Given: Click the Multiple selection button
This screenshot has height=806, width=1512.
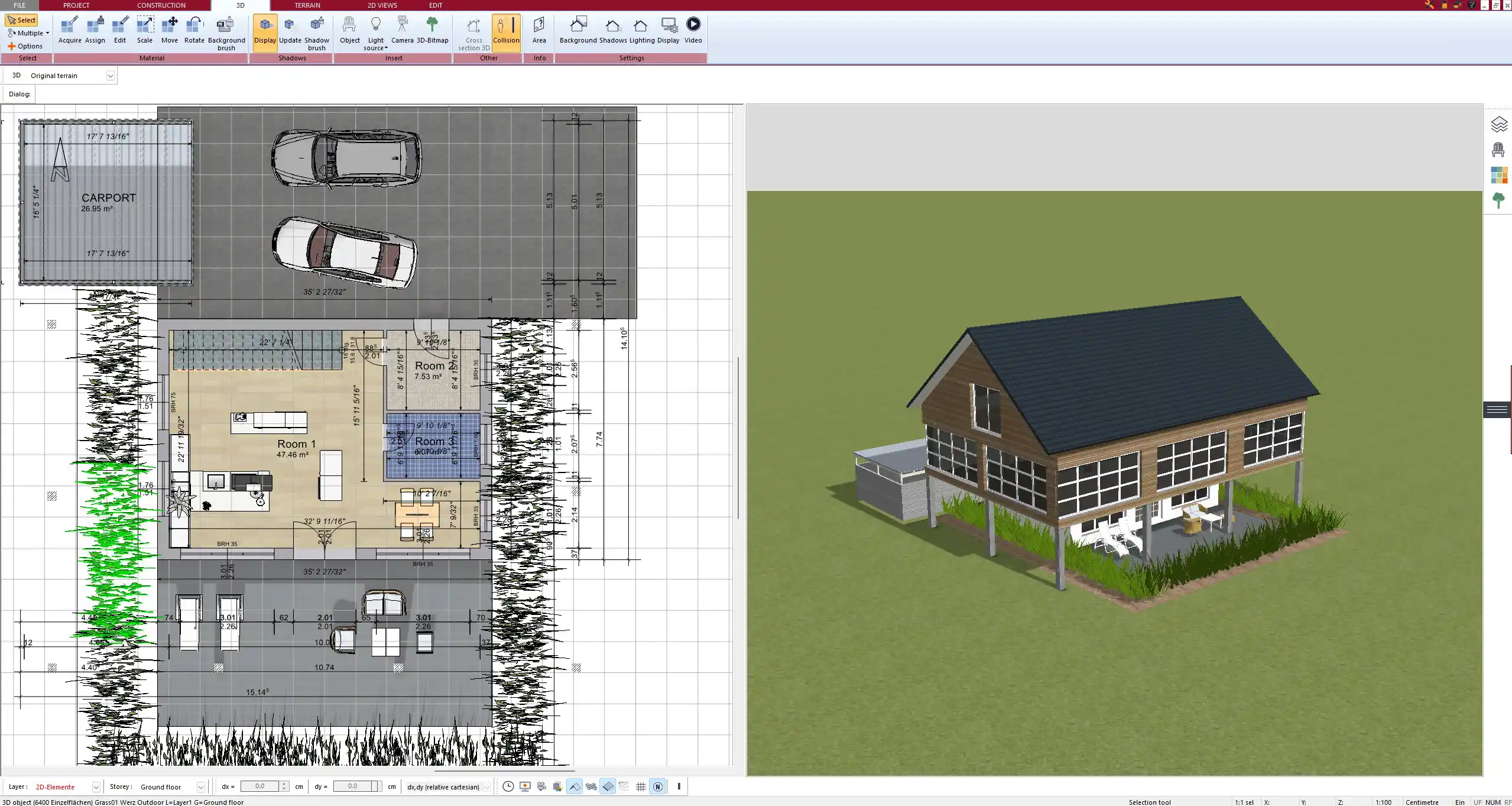Looking at the screenshot, I should click(28, 33).
